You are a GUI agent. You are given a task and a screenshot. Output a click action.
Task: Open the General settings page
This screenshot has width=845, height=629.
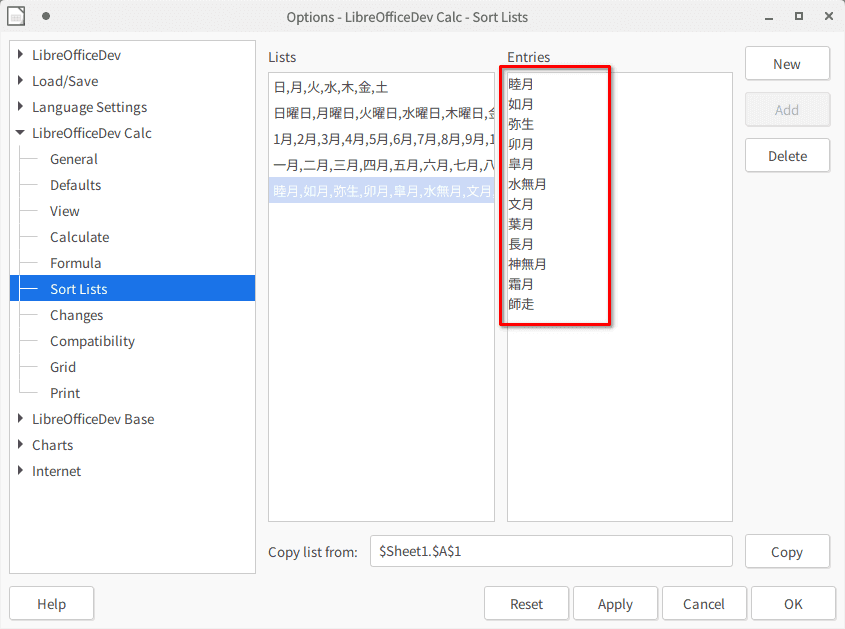click(x=73, y=159)
